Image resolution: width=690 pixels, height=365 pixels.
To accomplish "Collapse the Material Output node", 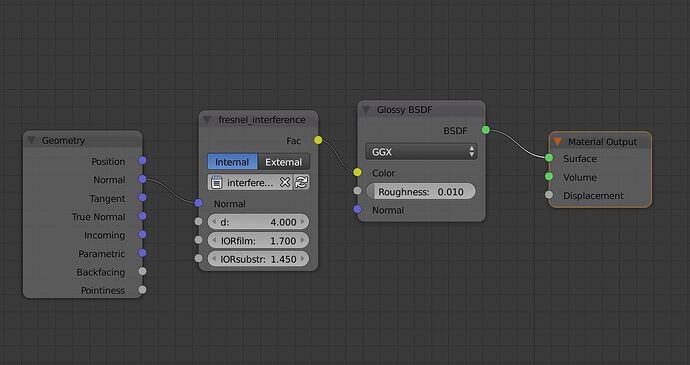I will click(x=558, y=142).
